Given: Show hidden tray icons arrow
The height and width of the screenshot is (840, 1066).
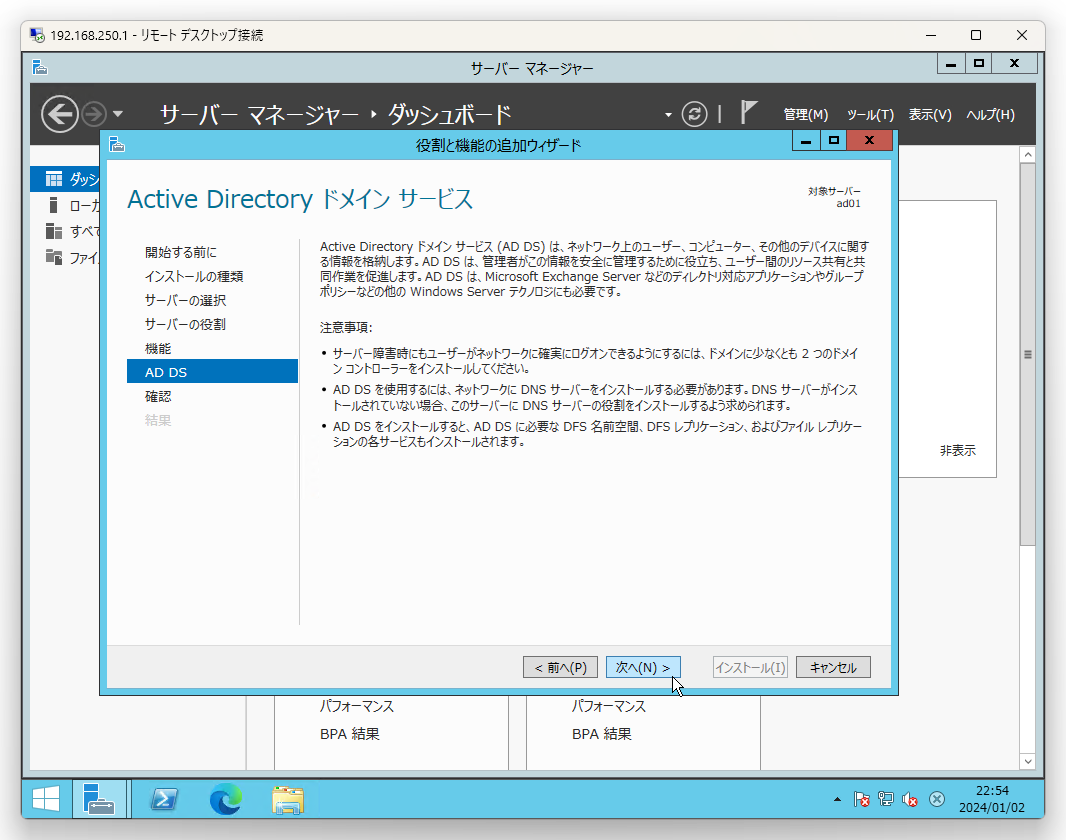Looking at the screenshot, I should (837, 799).
